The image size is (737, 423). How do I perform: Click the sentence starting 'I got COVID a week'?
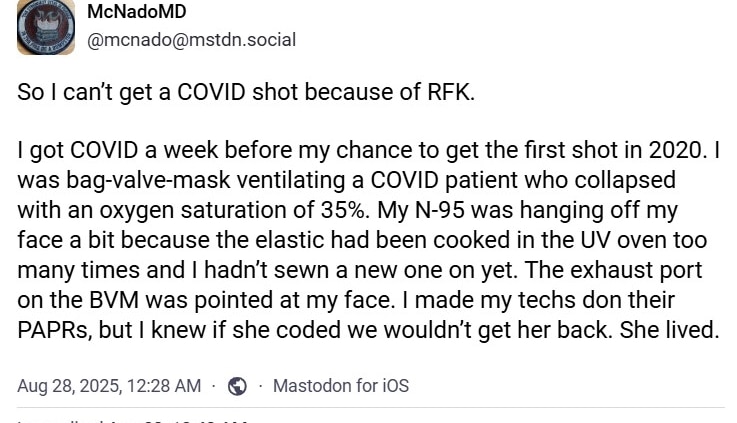tap(362, 150)
